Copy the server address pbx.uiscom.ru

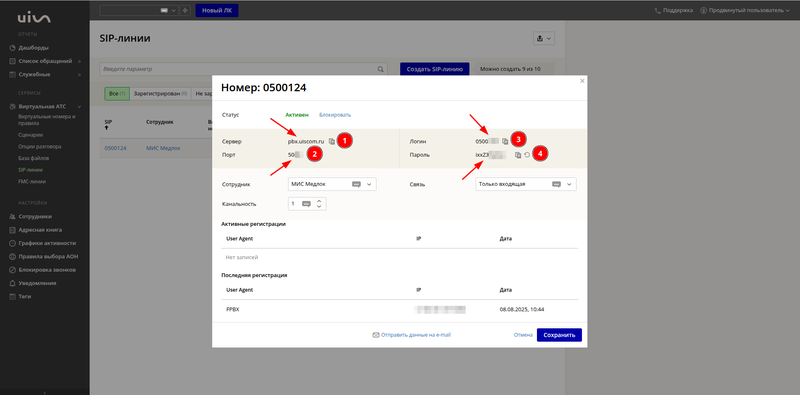tap(332, 141)
